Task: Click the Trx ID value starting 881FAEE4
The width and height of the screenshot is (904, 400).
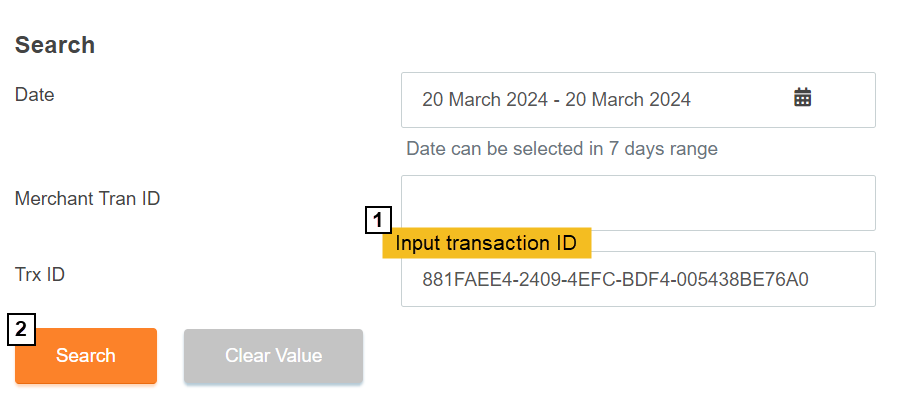Action: coord(615,279)
